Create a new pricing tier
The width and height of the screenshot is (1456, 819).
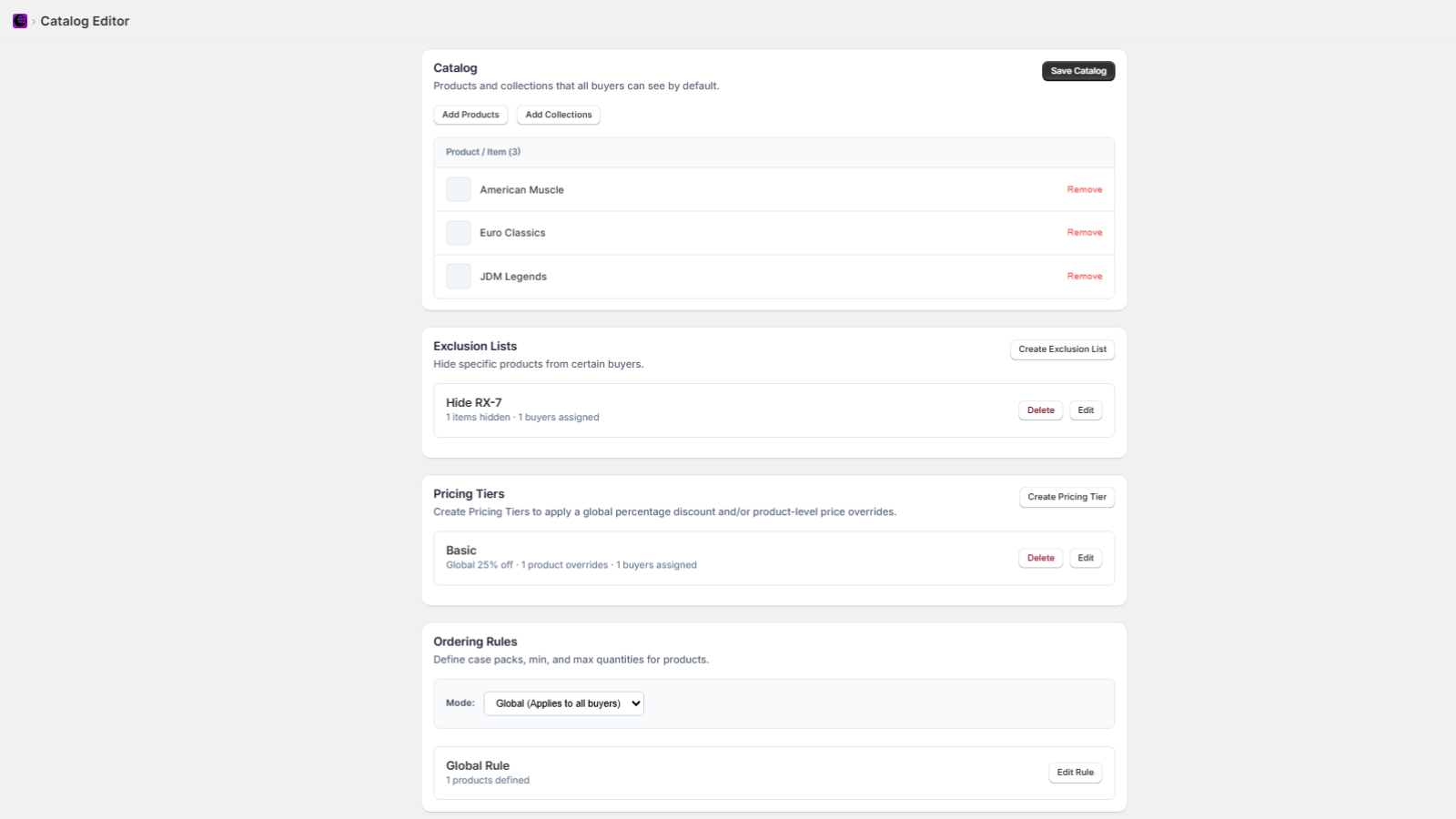coord(1067,497)
